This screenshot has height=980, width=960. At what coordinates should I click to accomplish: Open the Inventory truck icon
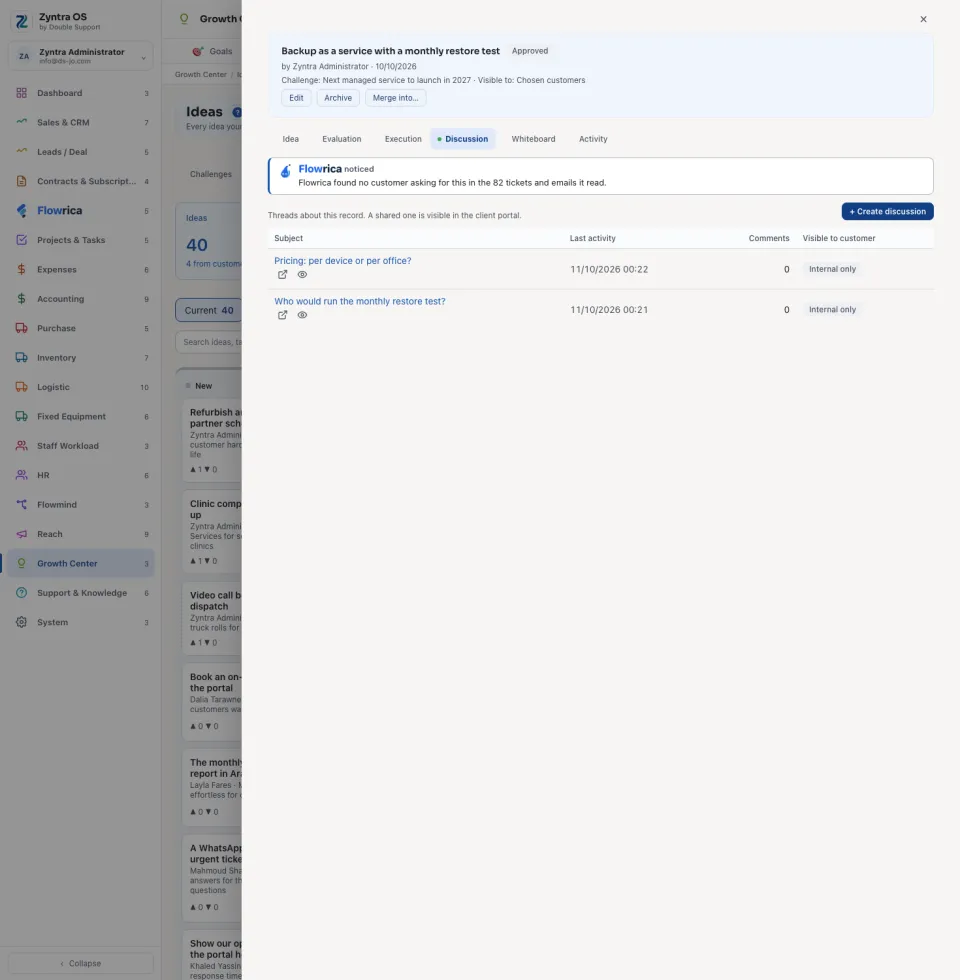point(21,358)
